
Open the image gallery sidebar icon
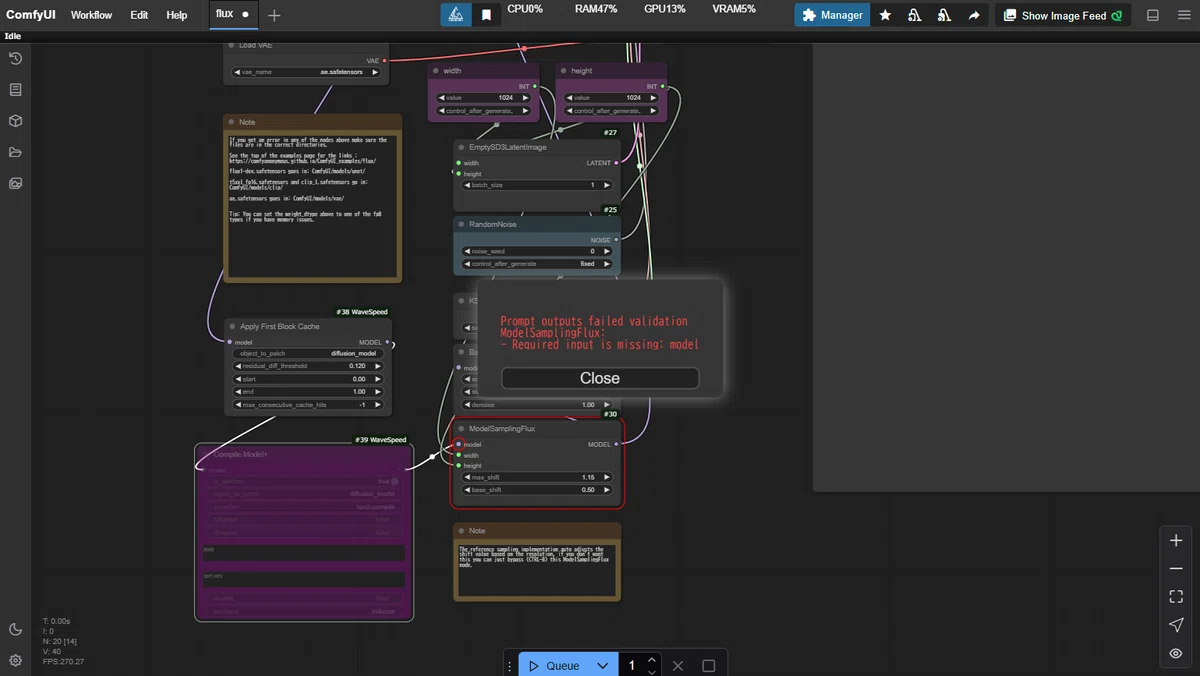tap(15, 183)
